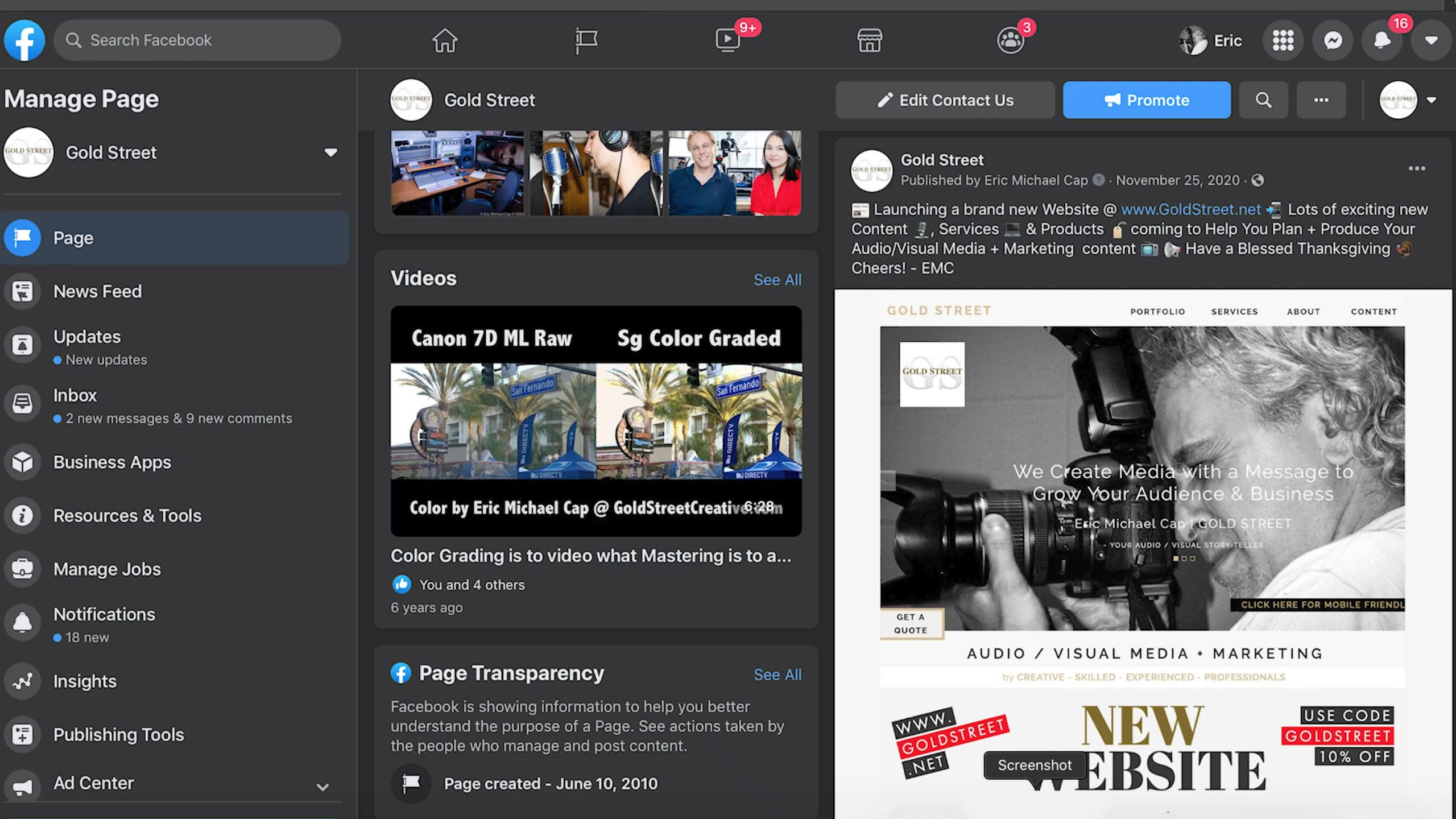Click the Facebook logo icon
The image size is (1456, 819).
pos(24,40)
